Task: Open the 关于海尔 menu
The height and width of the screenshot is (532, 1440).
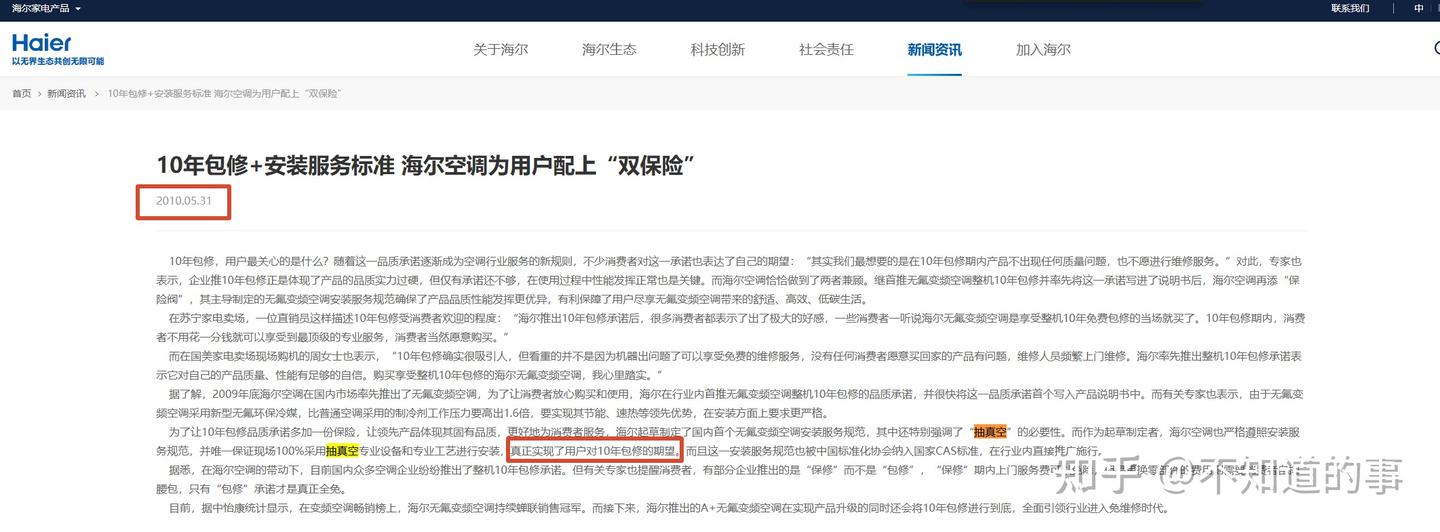Action: tap(500, 49)
